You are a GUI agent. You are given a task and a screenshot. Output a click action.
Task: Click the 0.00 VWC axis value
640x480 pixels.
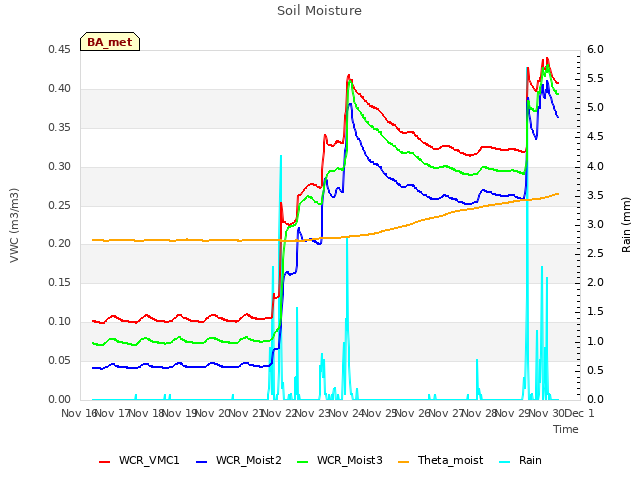60,399
